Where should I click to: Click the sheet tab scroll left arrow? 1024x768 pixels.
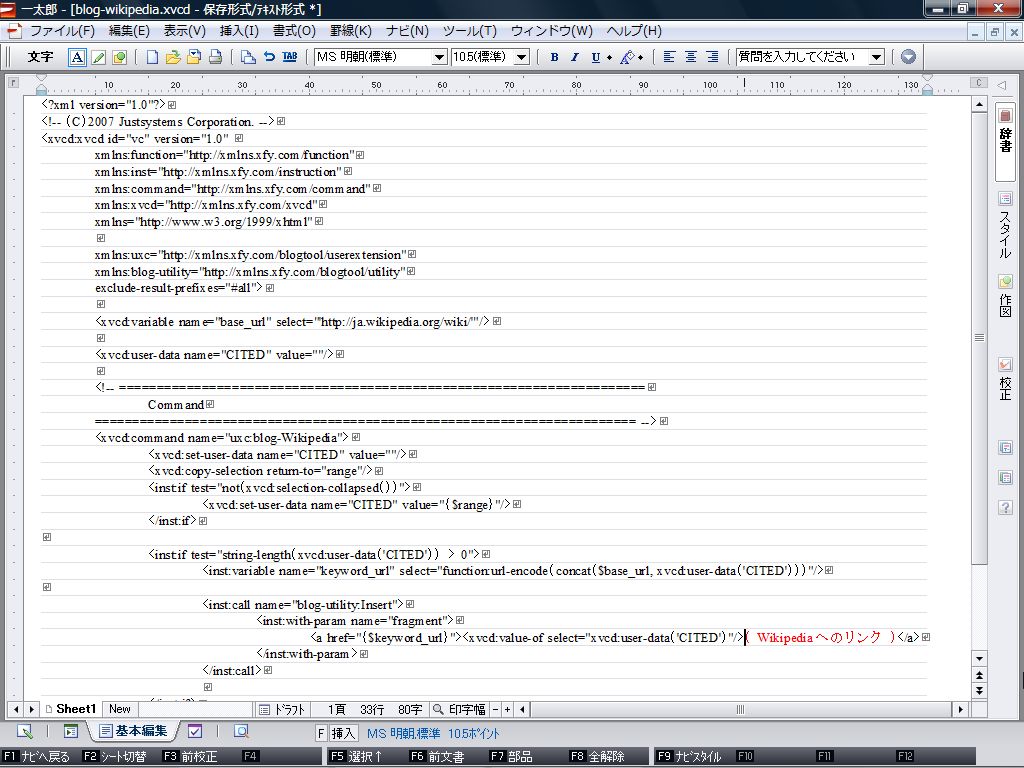16,709
